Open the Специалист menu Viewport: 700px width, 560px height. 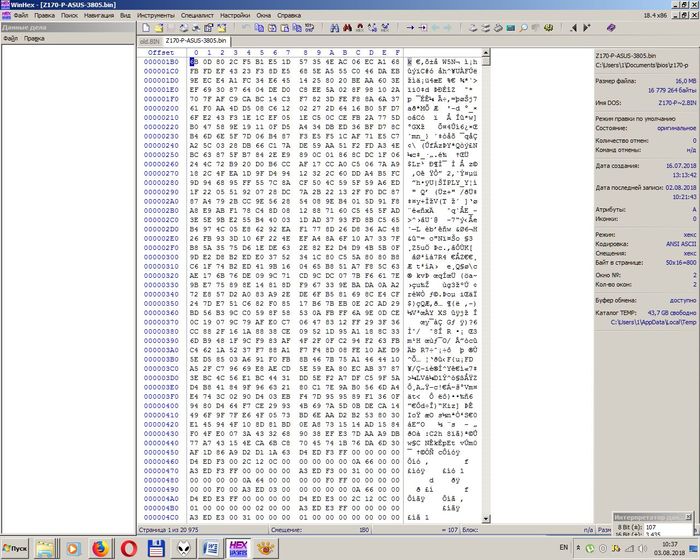point(201,17)
